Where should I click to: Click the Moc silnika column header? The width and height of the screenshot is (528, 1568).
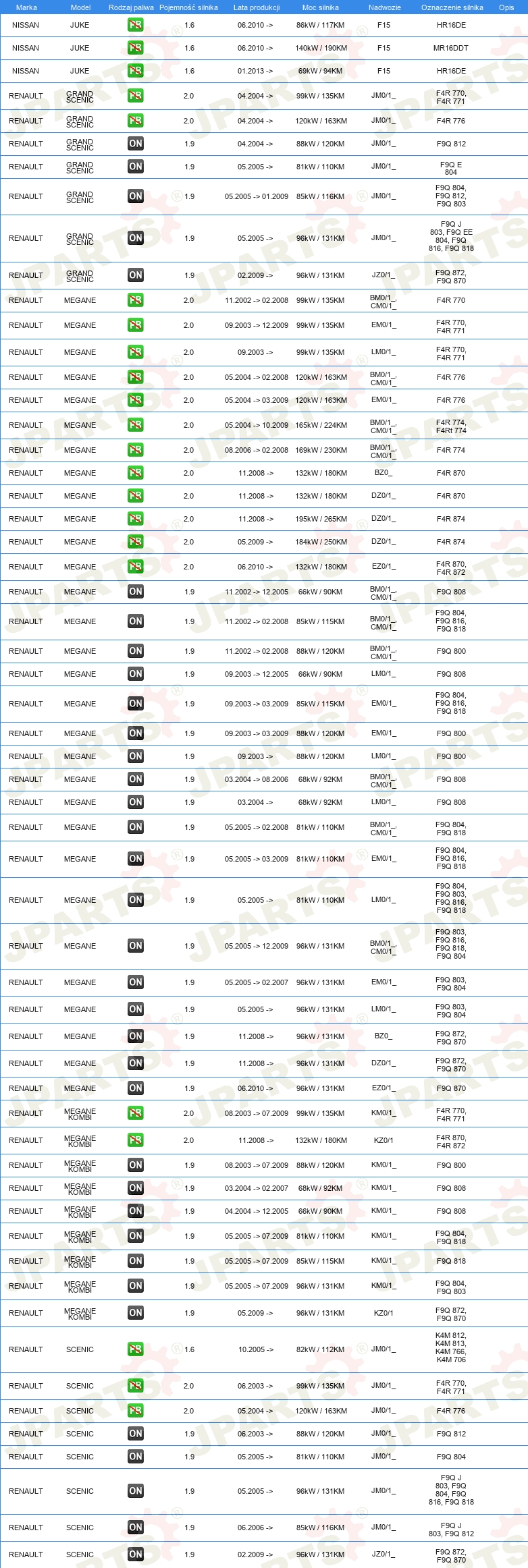tap(321, 7)
